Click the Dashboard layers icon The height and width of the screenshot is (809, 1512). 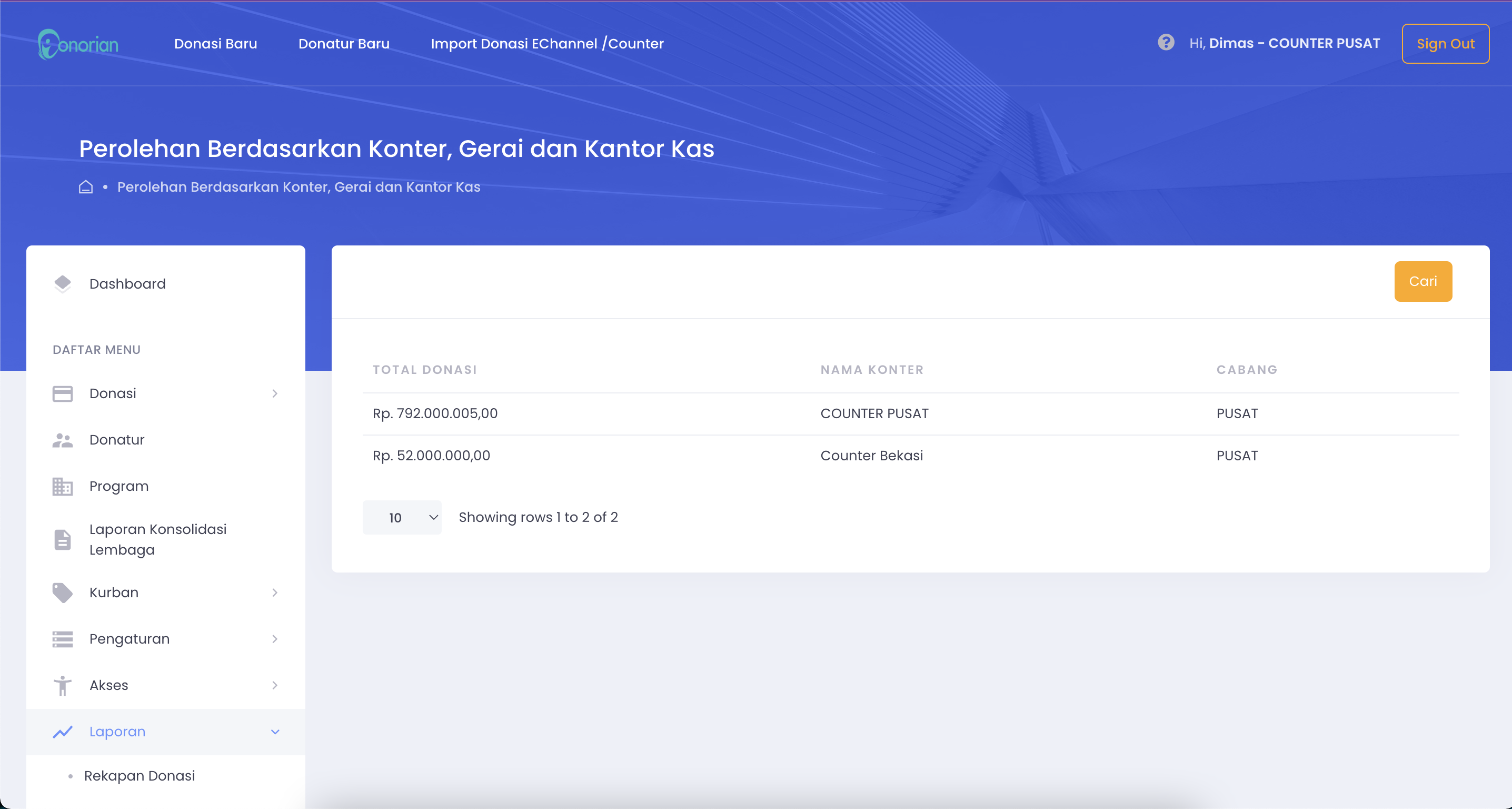62,283
